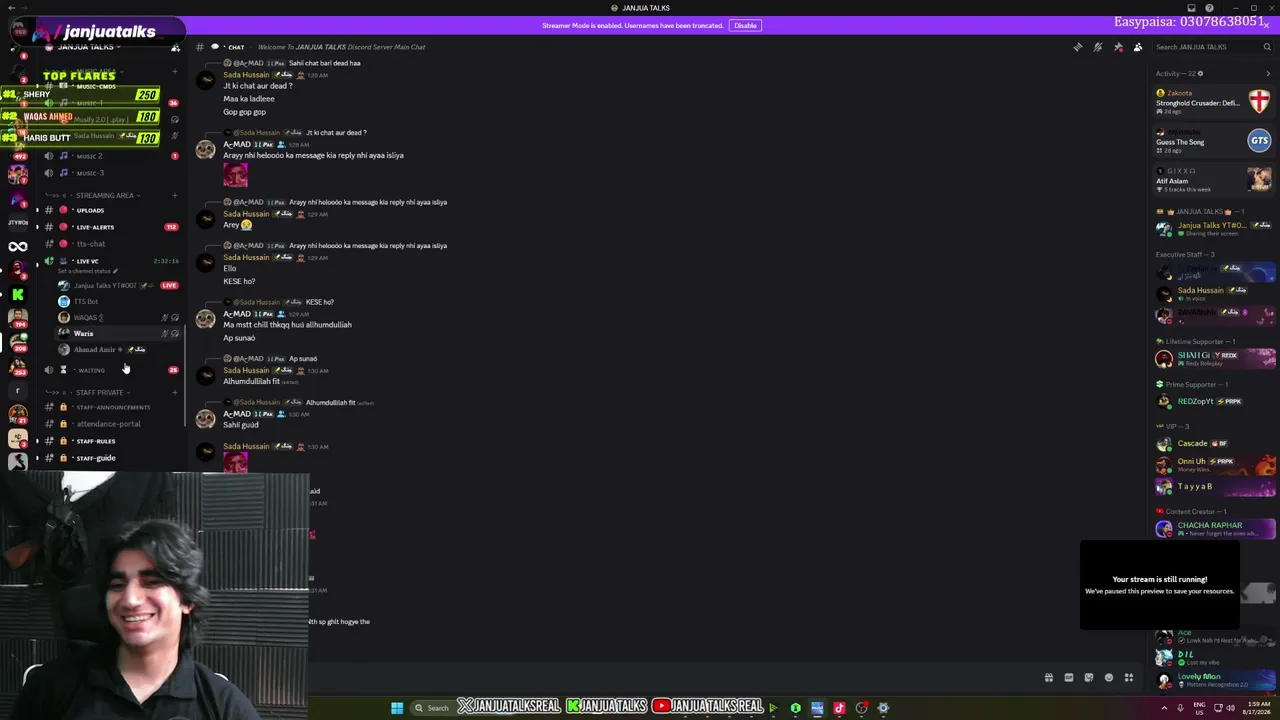
Task: Click Set a channel status text
Action: pyautogui.click(x=88, y=271)
